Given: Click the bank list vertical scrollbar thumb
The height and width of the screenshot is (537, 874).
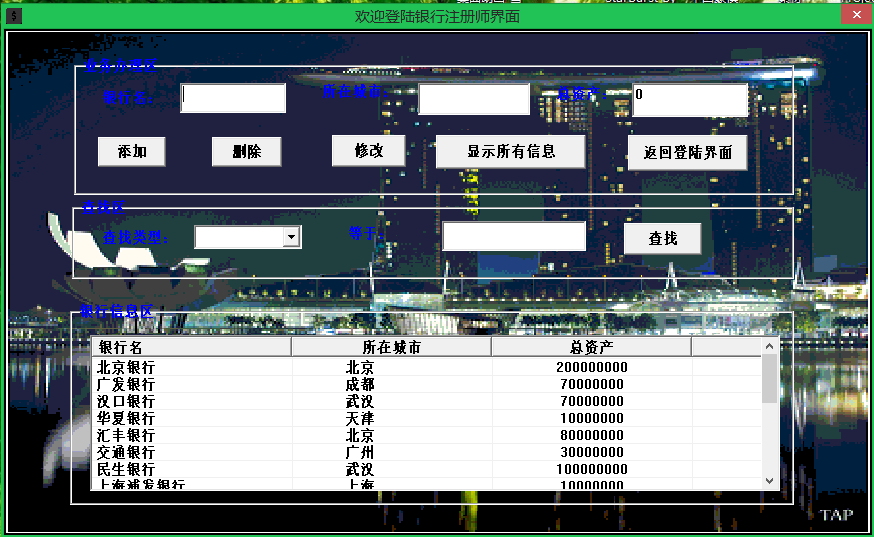Looking at the screenshot, I should pos(770,379).
